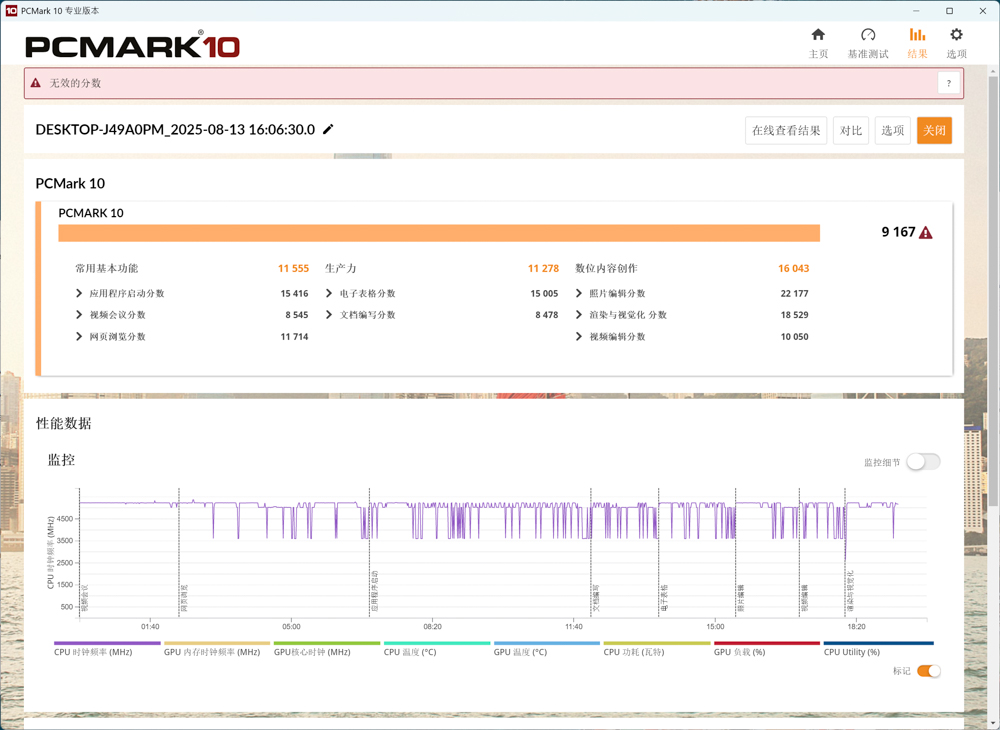Viewport: 1000px width, 730px height.
Task: Click the invalid score warning icon in banner
Action: pos(36,83)
